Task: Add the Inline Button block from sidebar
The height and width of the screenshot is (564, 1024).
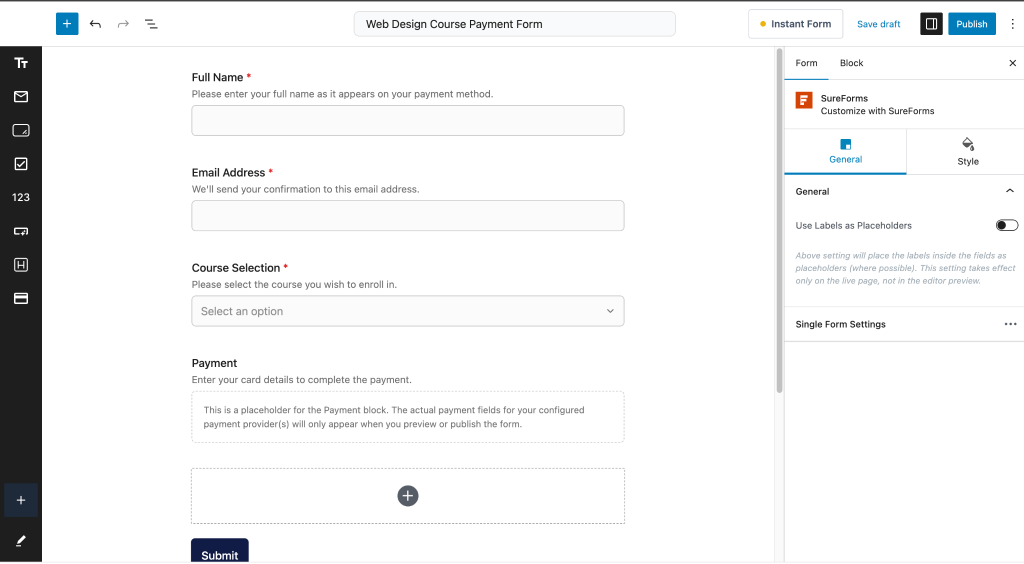Action: pyautogui.click(x=21, y=231)
